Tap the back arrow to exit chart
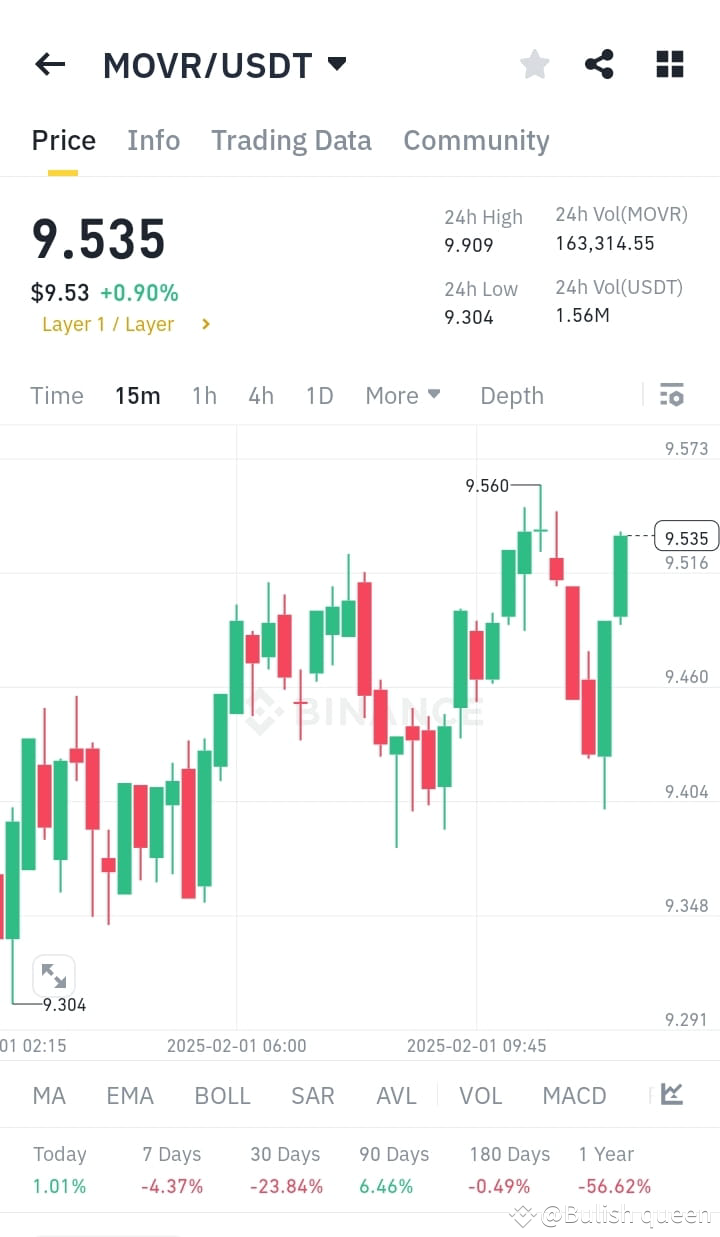 click(49, 64)
